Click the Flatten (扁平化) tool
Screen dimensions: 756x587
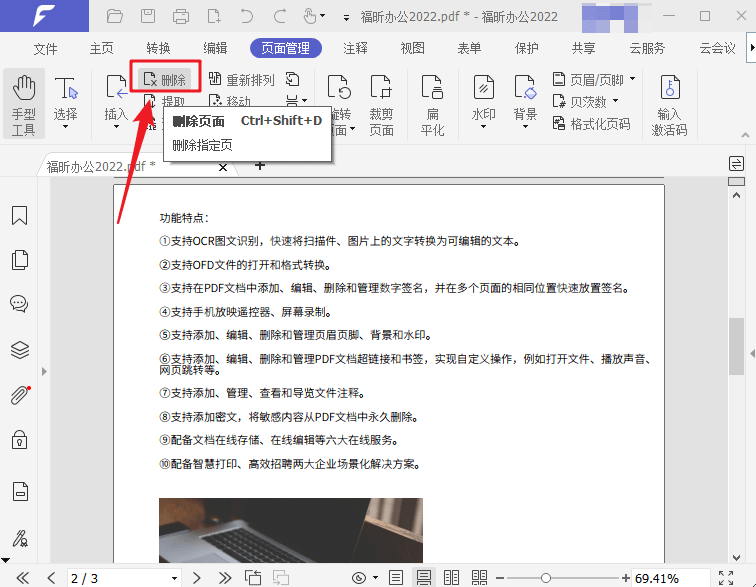tap(432, 105)
